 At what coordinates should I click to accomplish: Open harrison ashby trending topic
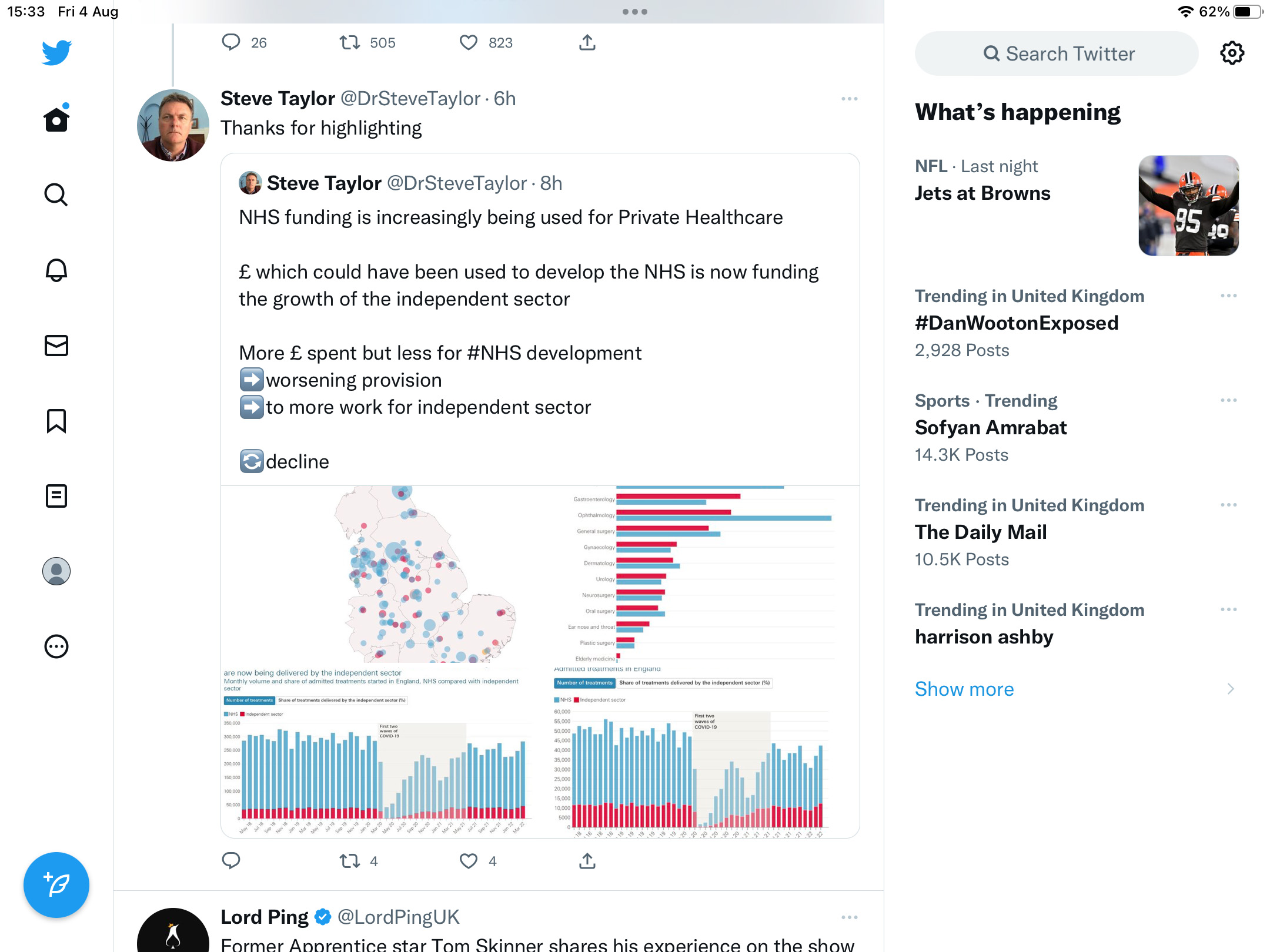tap(984, 637)
